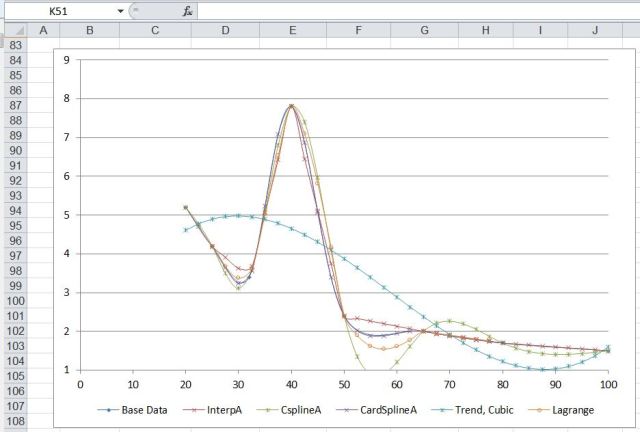Select column A header

click(43, 30)
